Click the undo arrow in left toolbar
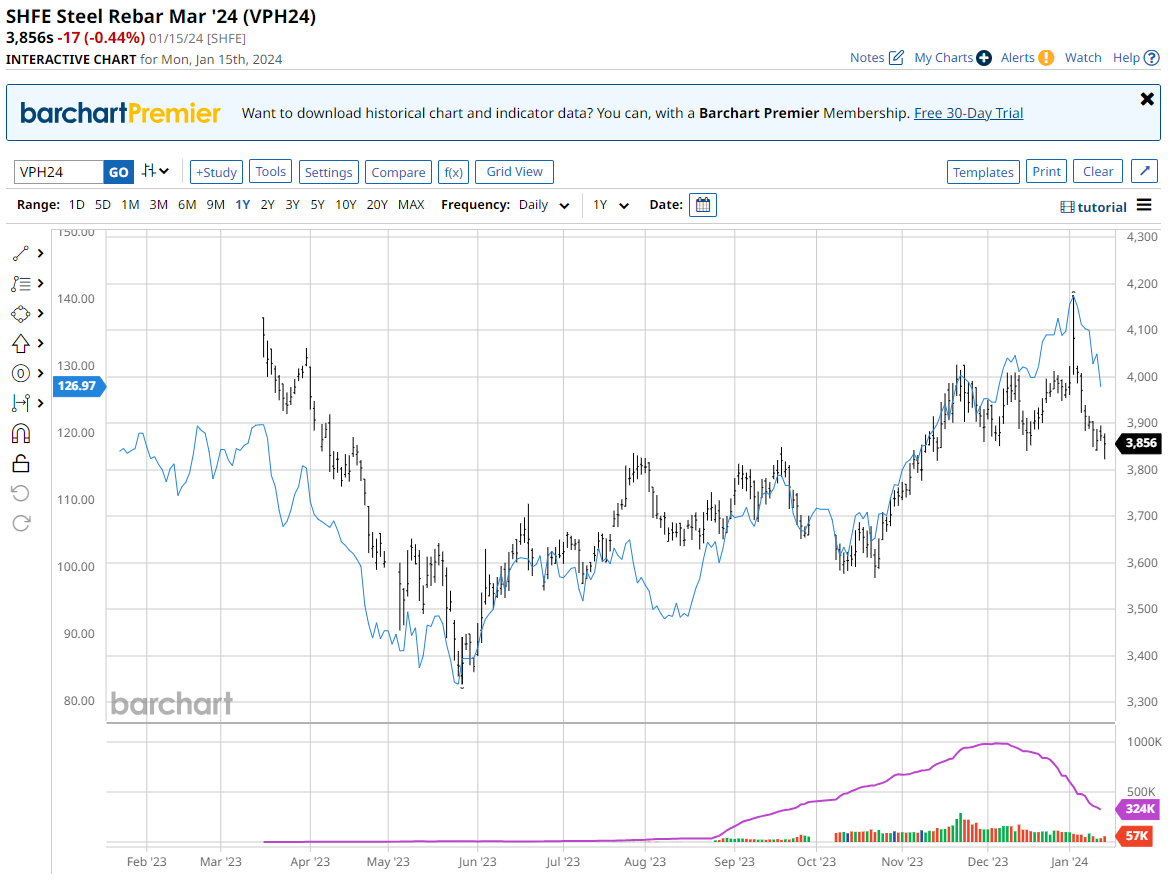Viewport: 1174px width, 891px height. [x=21, y=493]
